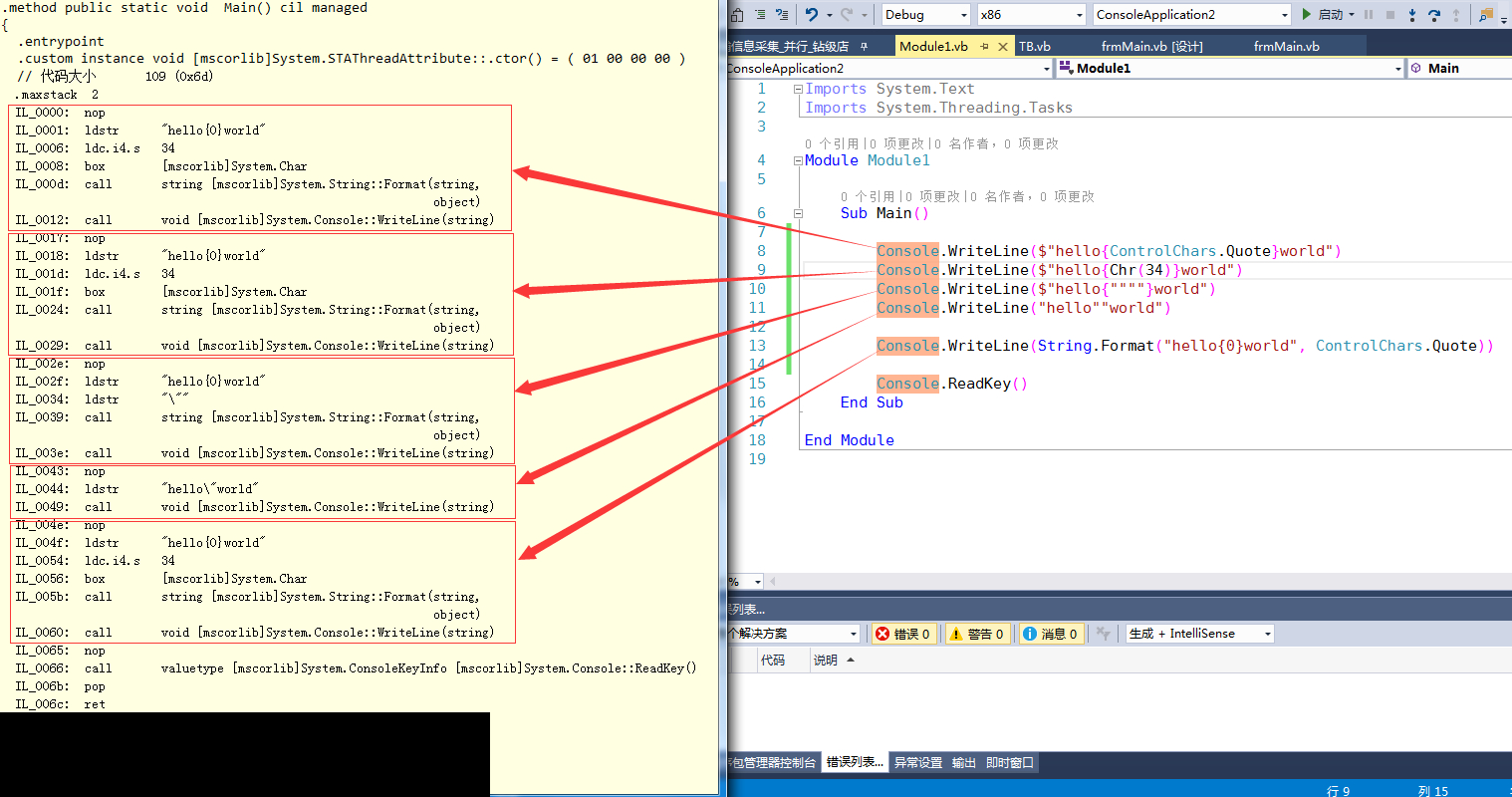Click the Chr(34) WriteLine code line
The width and height of the screenshot is (1512, 797).
click(x=1059, y=270)
